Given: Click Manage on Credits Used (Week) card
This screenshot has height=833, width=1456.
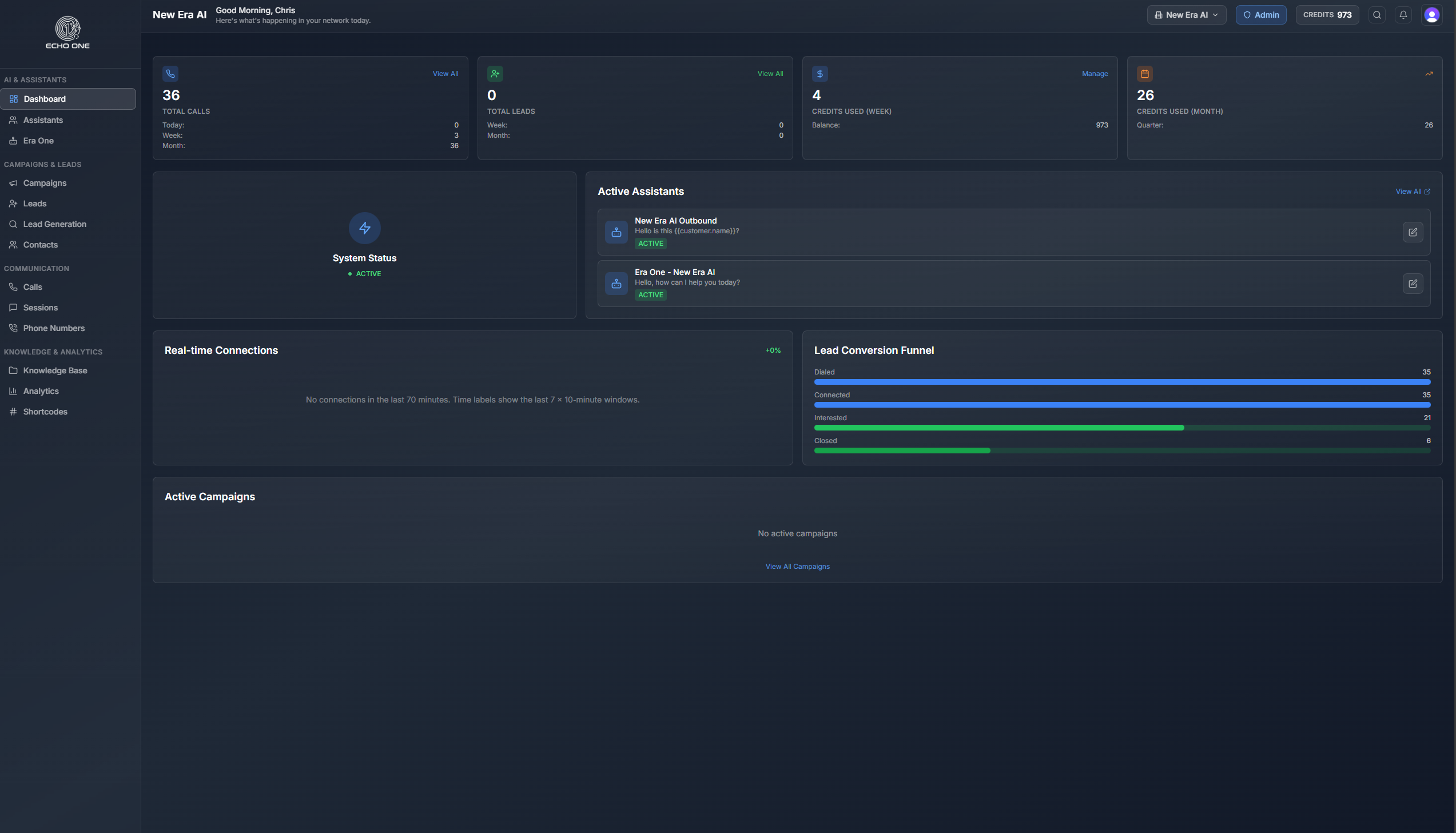Looking at the screenshot, I should coord(1095,74).
